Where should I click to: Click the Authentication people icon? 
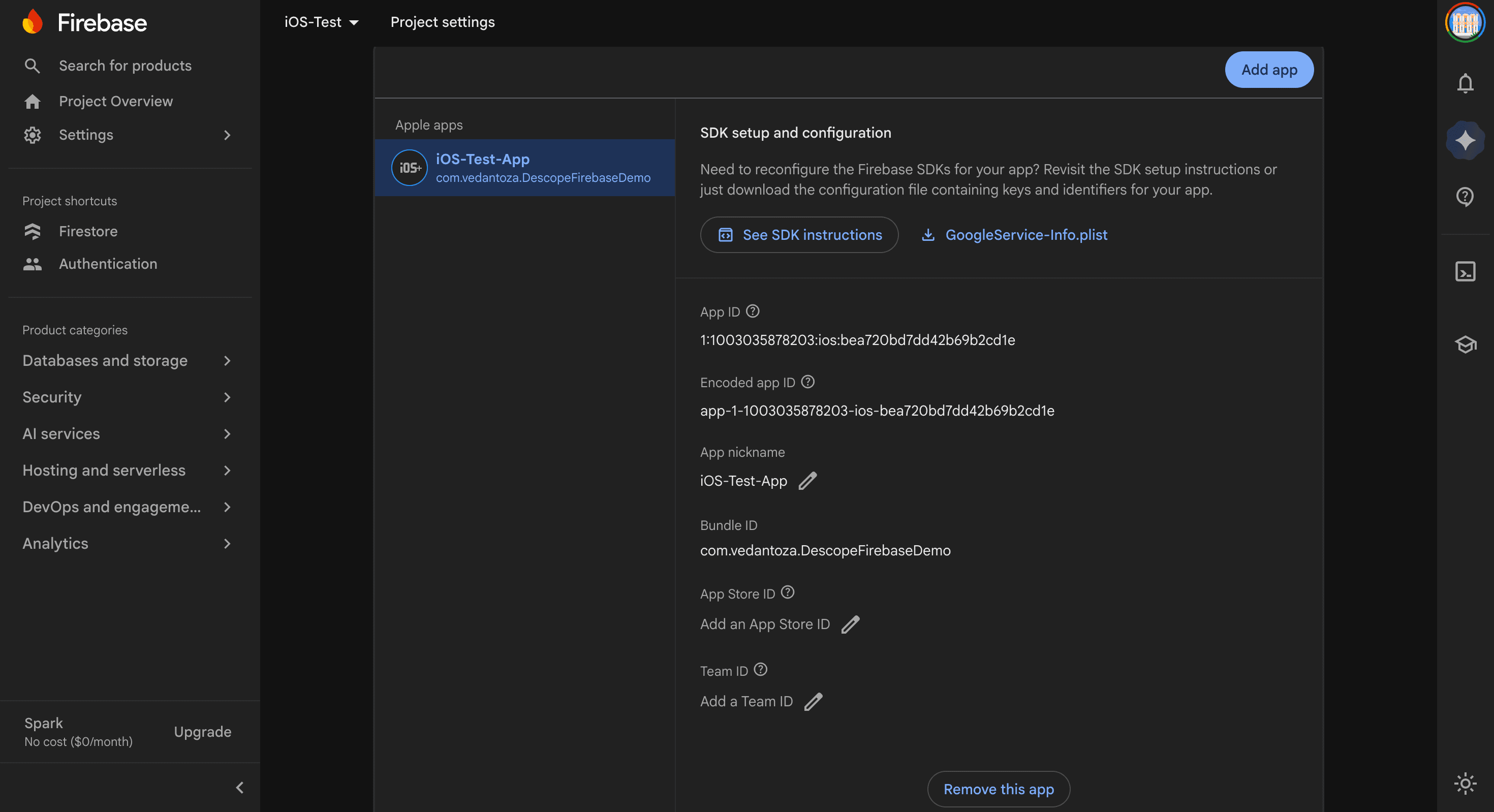tap(33, 264)
